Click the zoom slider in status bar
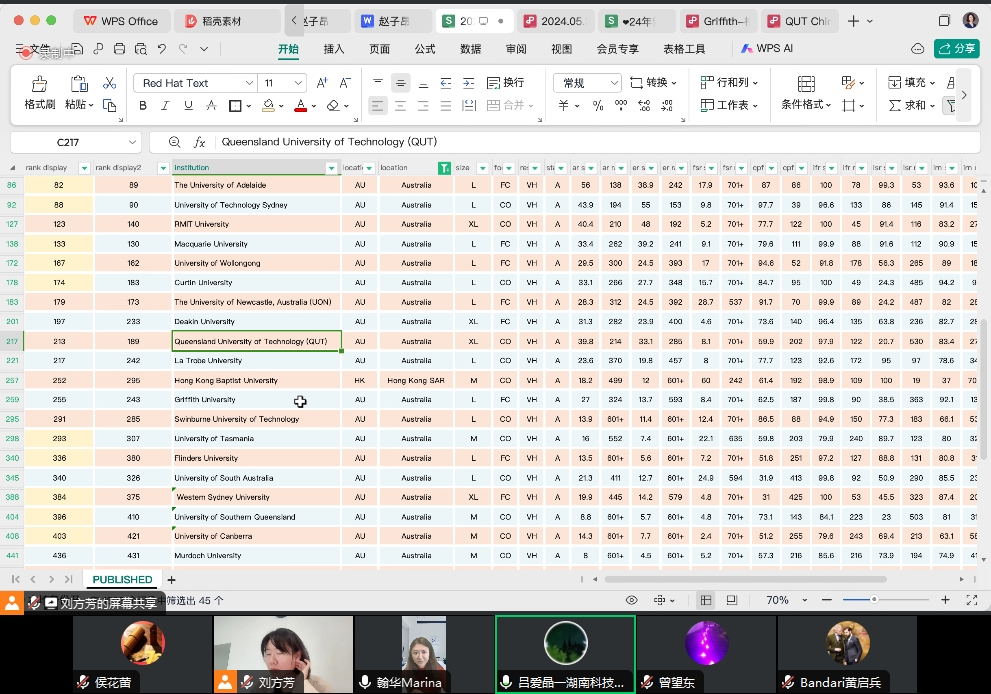Image resolution: width=991 pixels, height=694 pixels. coord(873,600)
